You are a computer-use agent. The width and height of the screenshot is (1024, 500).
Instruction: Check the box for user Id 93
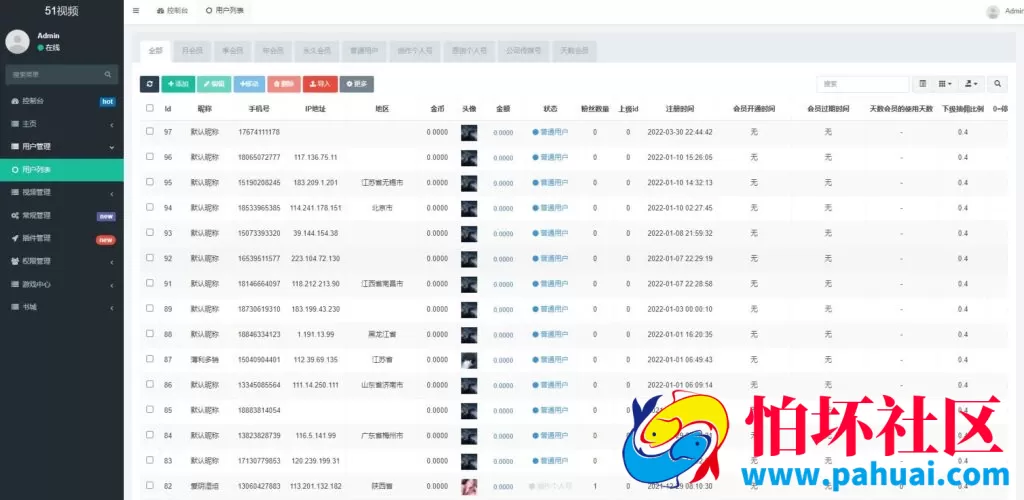(x=150, y=232)
